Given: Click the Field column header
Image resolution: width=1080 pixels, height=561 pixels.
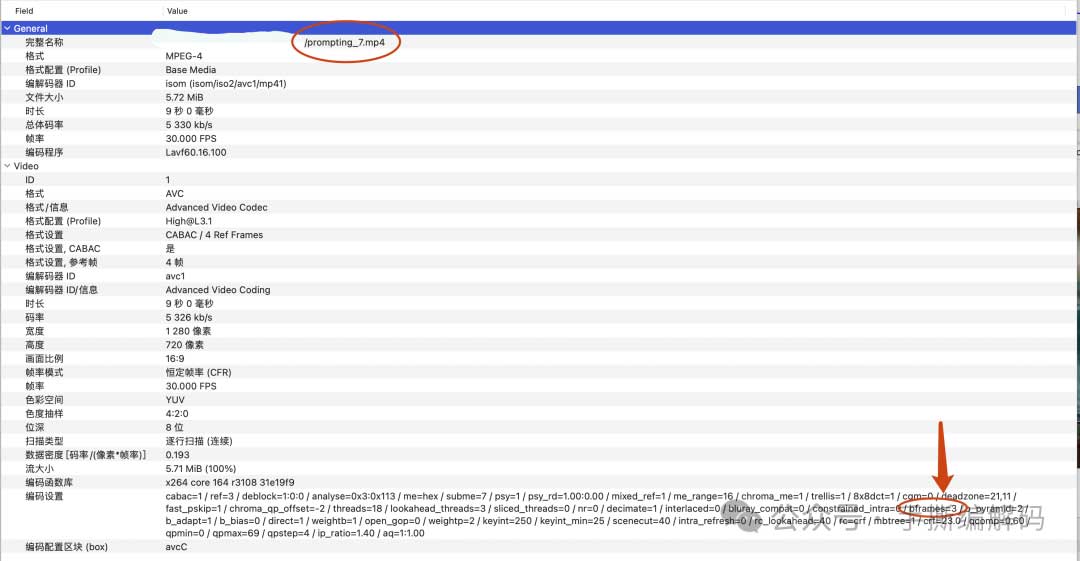Looking at the screenshot, I should [24, 10].
